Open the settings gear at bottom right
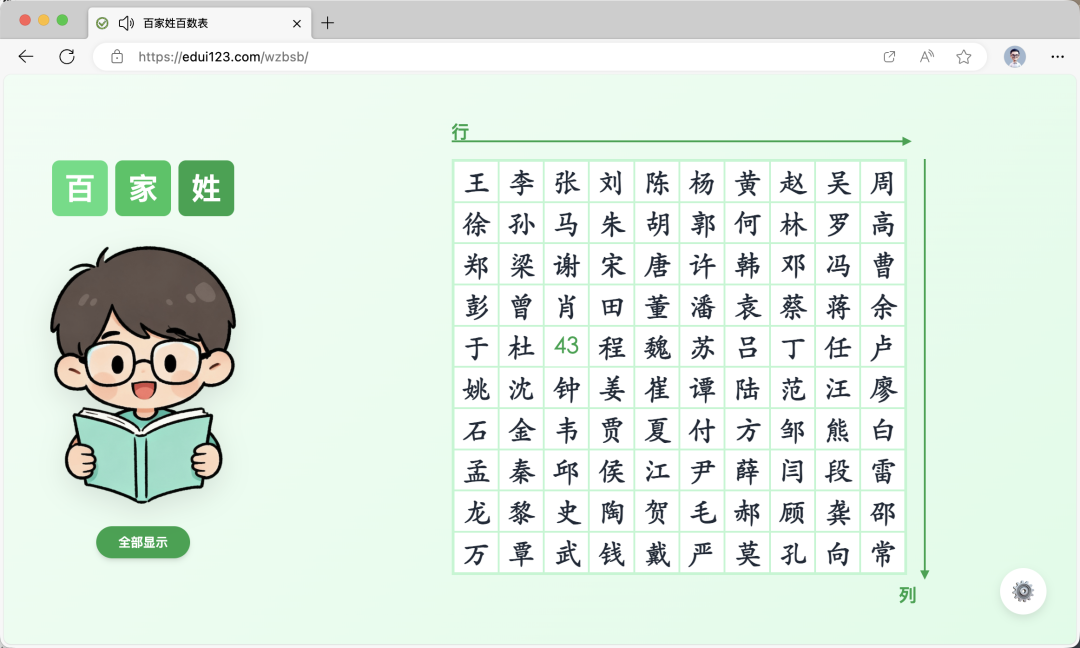Screen dimensions: 1080x648 1023,591
